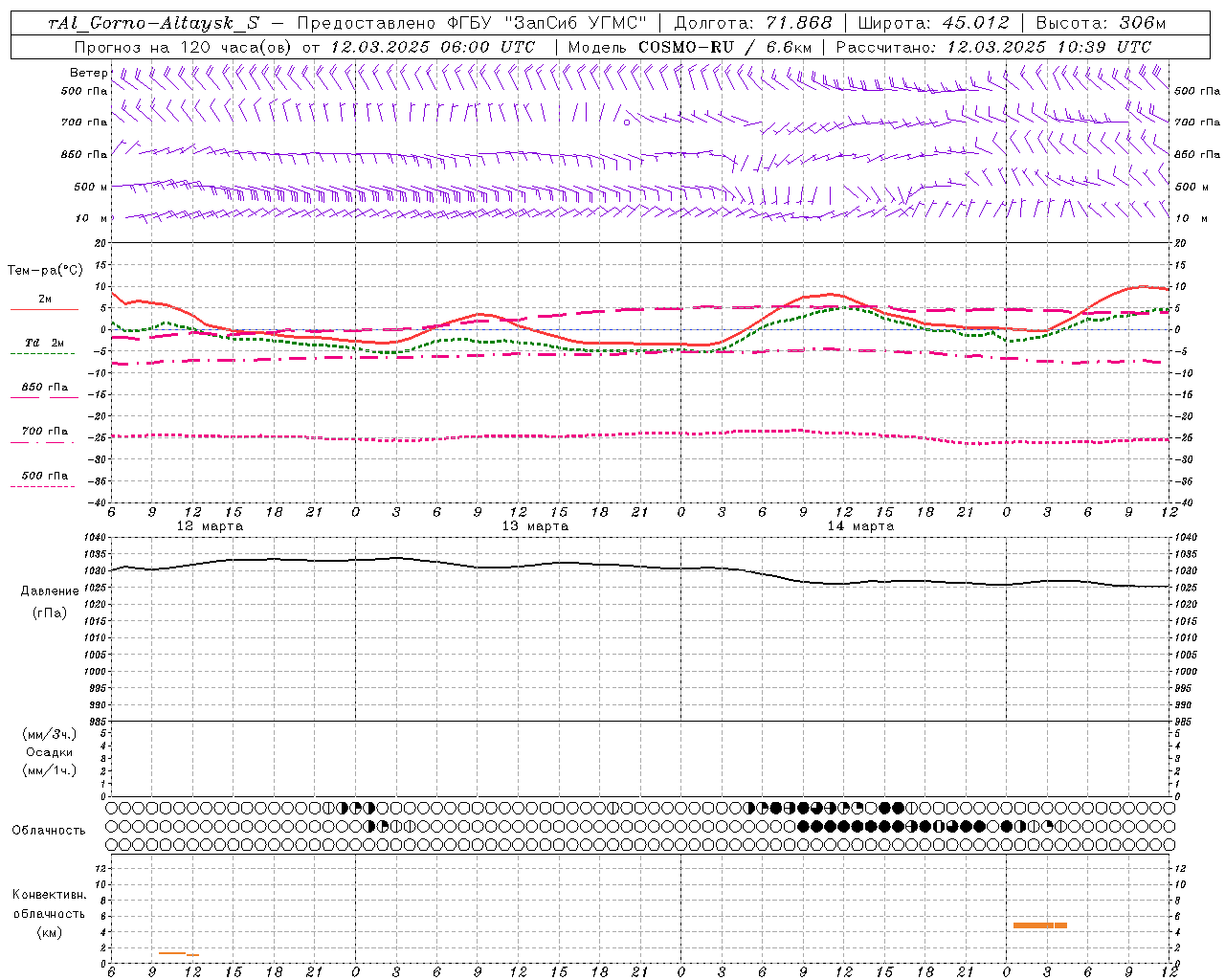This screenshot has height=980, width=1225.
Task: Click the Конвективн. convective cloud label
Action: (50, 895)
